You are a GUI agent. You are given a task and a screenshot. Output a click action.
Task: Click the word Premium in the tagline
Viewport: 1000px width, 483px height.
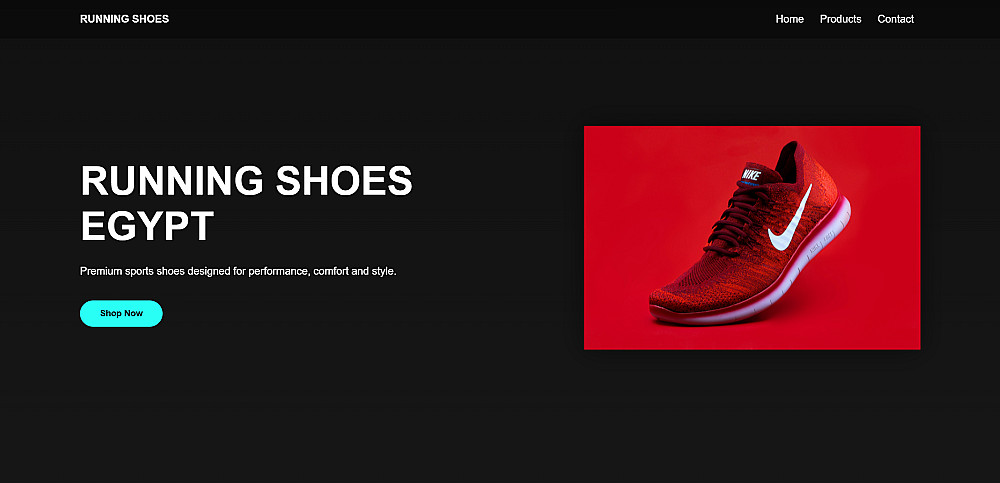point(101,271)
